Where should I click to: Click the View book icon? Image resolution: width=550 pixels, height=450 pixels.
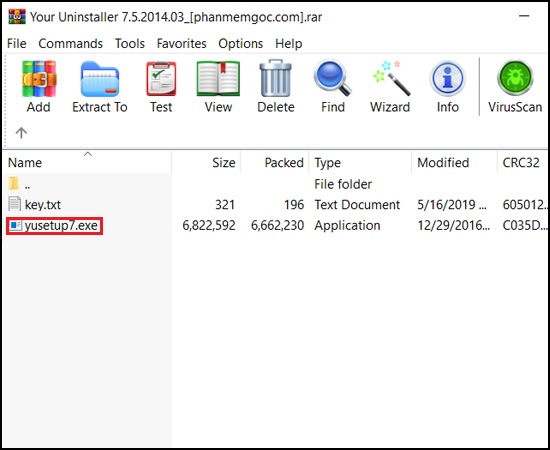[218, 79]
